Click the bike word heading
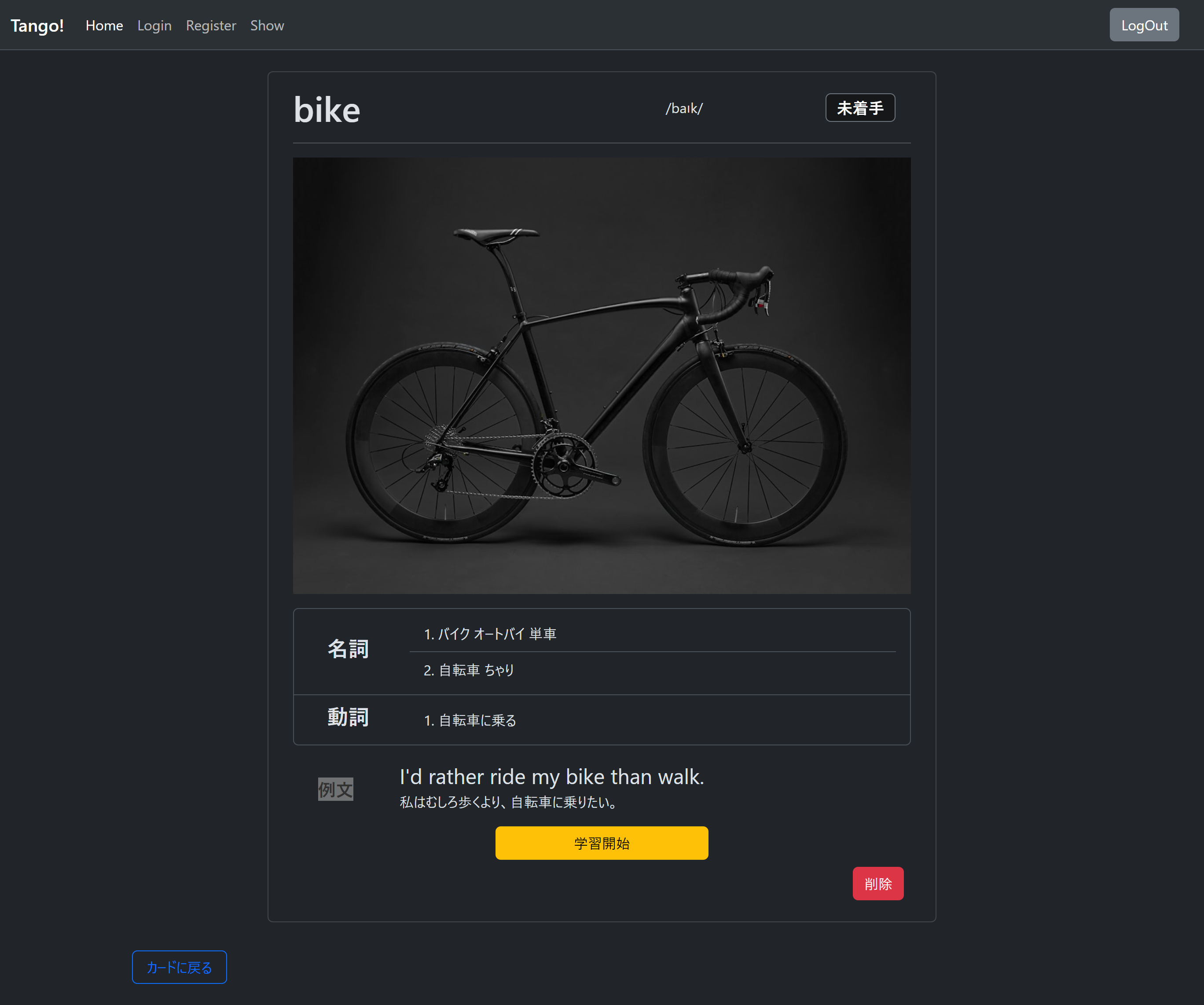The height and width of the screenshot is (1005, 1204). coord(327,110)
